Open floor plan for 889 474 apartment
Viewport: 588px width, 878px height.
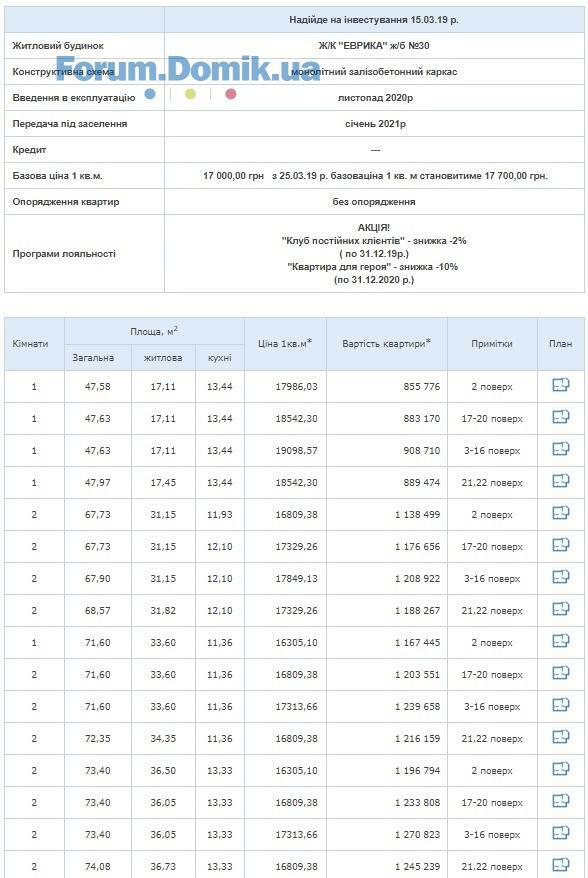(561, 480)
